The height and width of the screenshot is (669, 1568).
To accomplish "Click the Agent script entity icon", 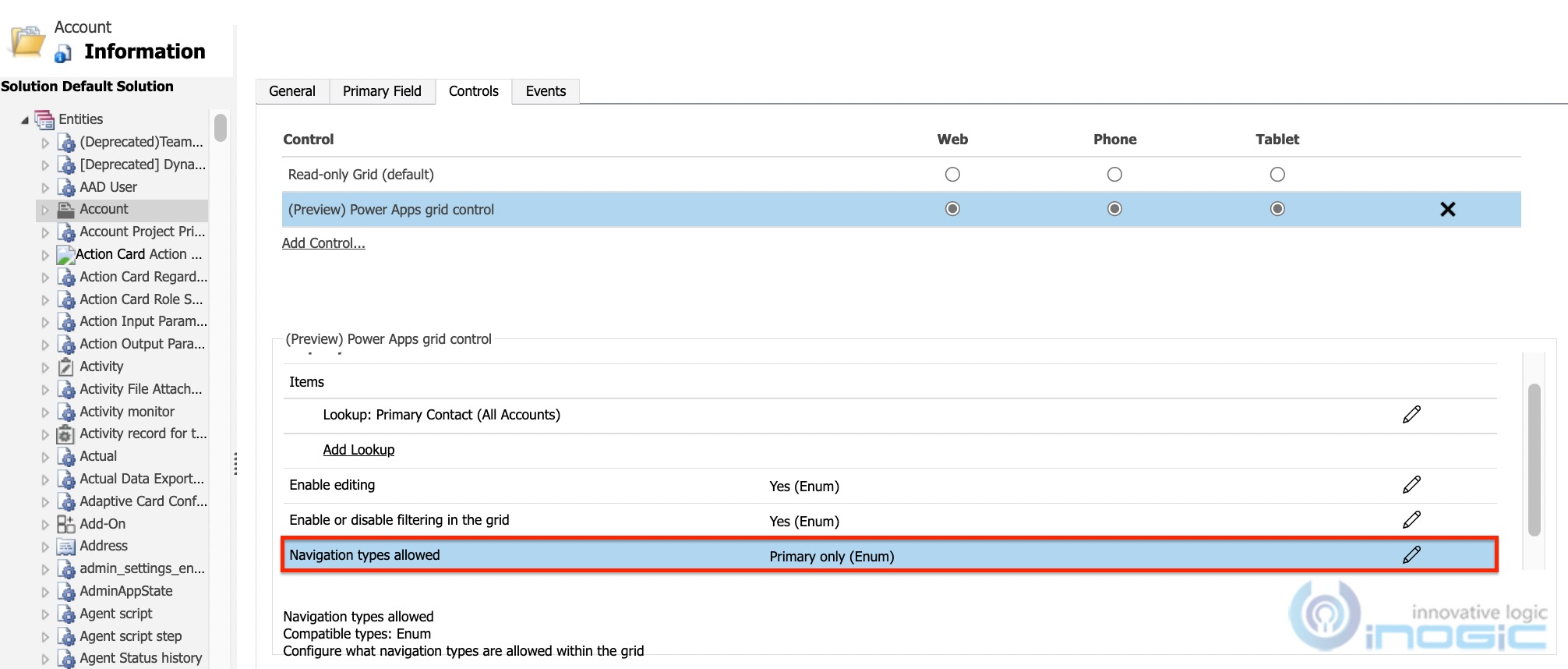I will coord(67,614).
